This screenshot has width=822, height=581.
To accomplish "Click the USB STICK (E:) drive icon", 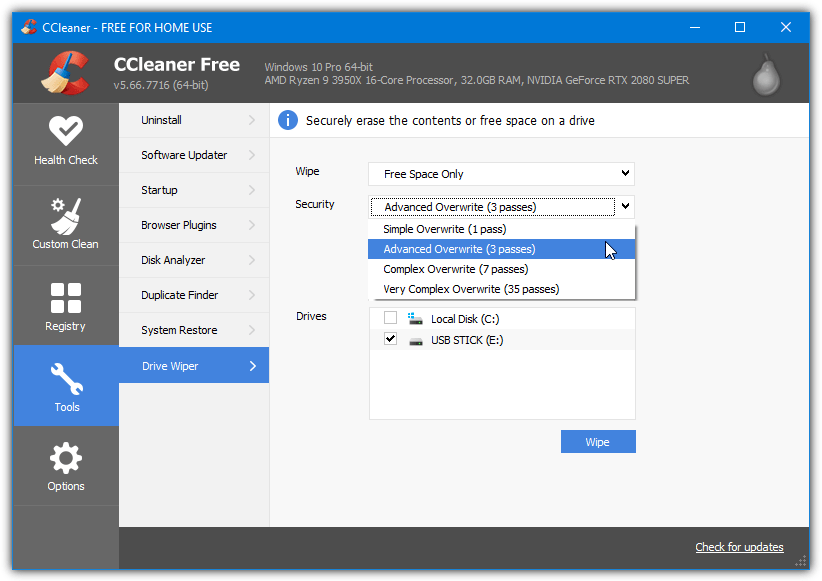I will pyautogui.click(x=416, y=341).
